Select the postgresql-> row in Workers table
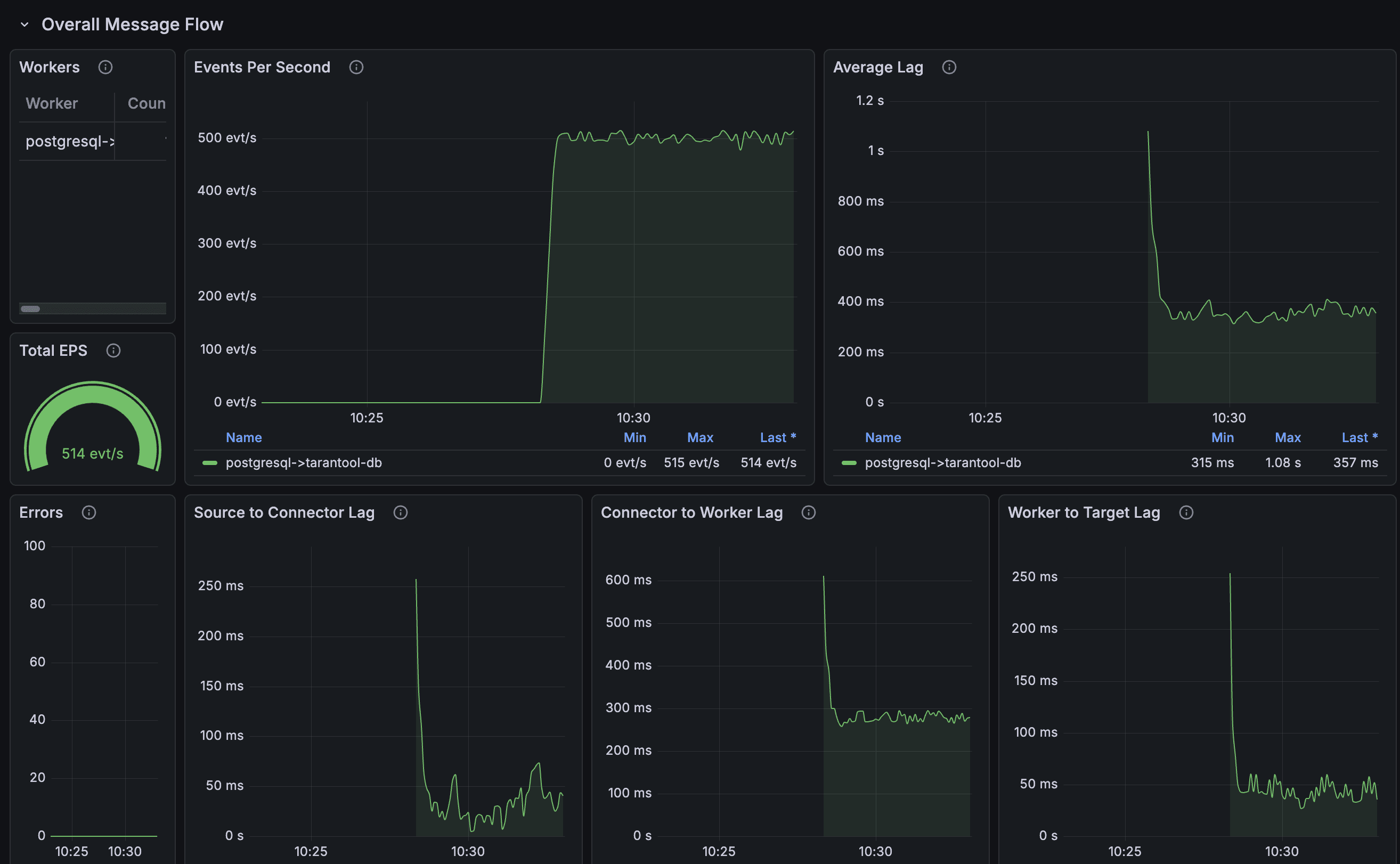 (93, 141)
